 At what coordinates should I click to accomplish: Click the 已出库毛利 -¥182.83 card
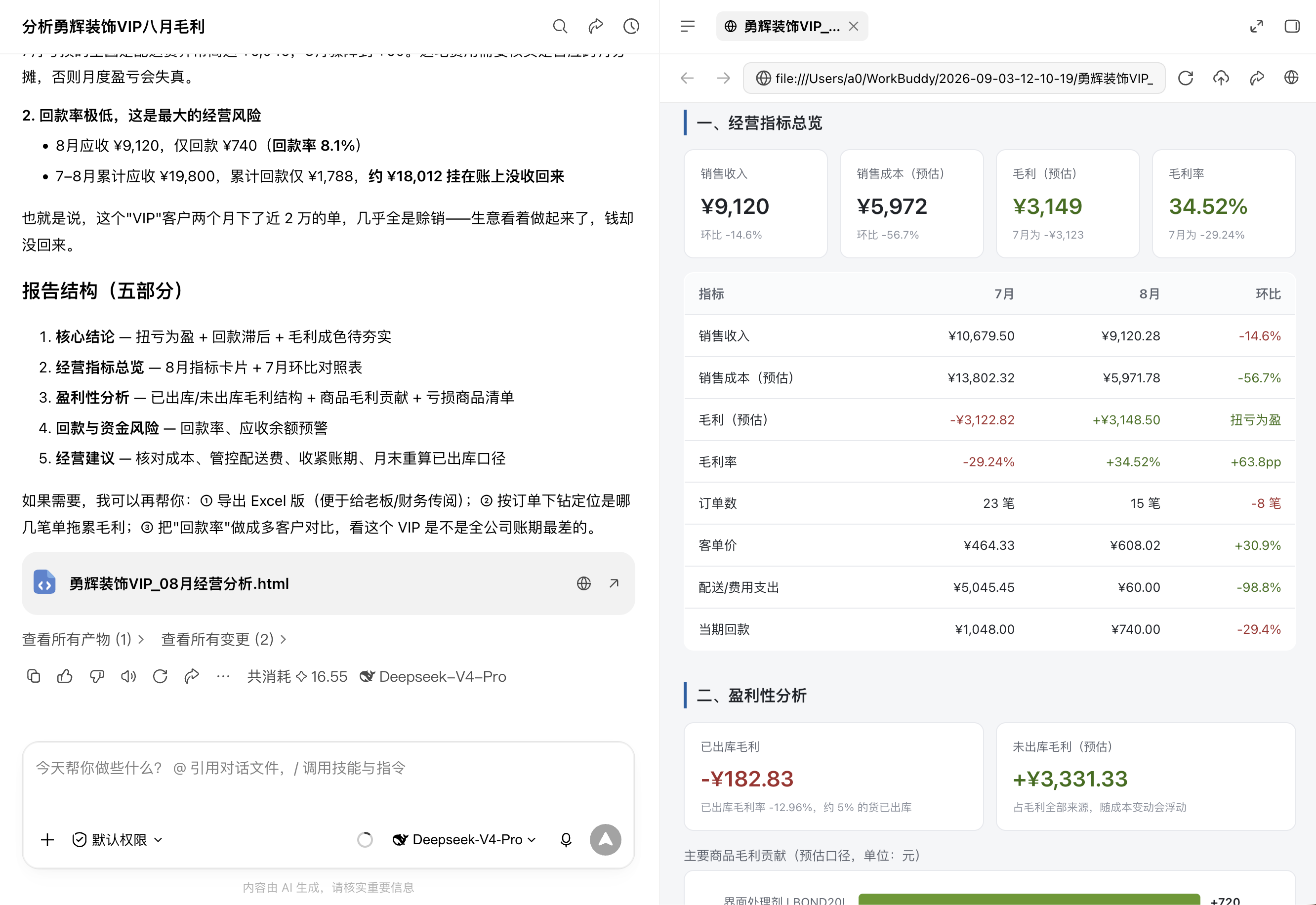coord(833,776)
